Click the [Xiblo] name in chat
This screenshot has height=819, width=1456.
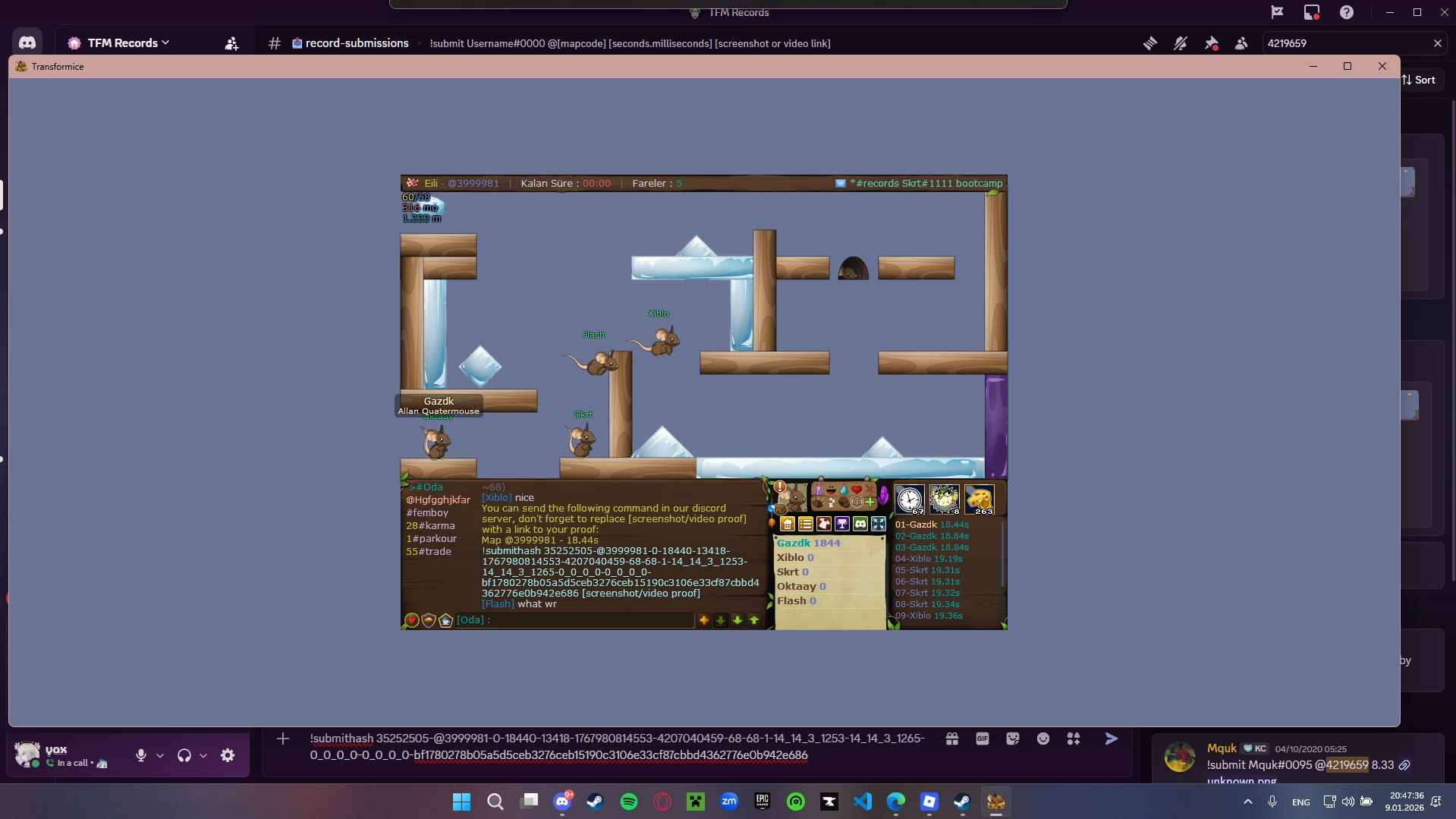(497, 498)
